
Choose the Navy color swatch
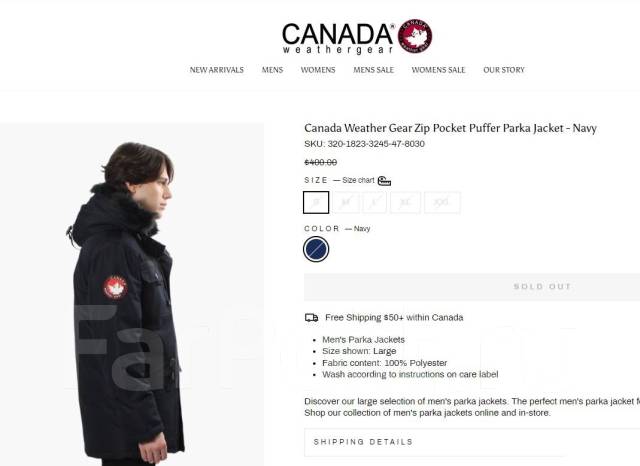pos(316,249)
